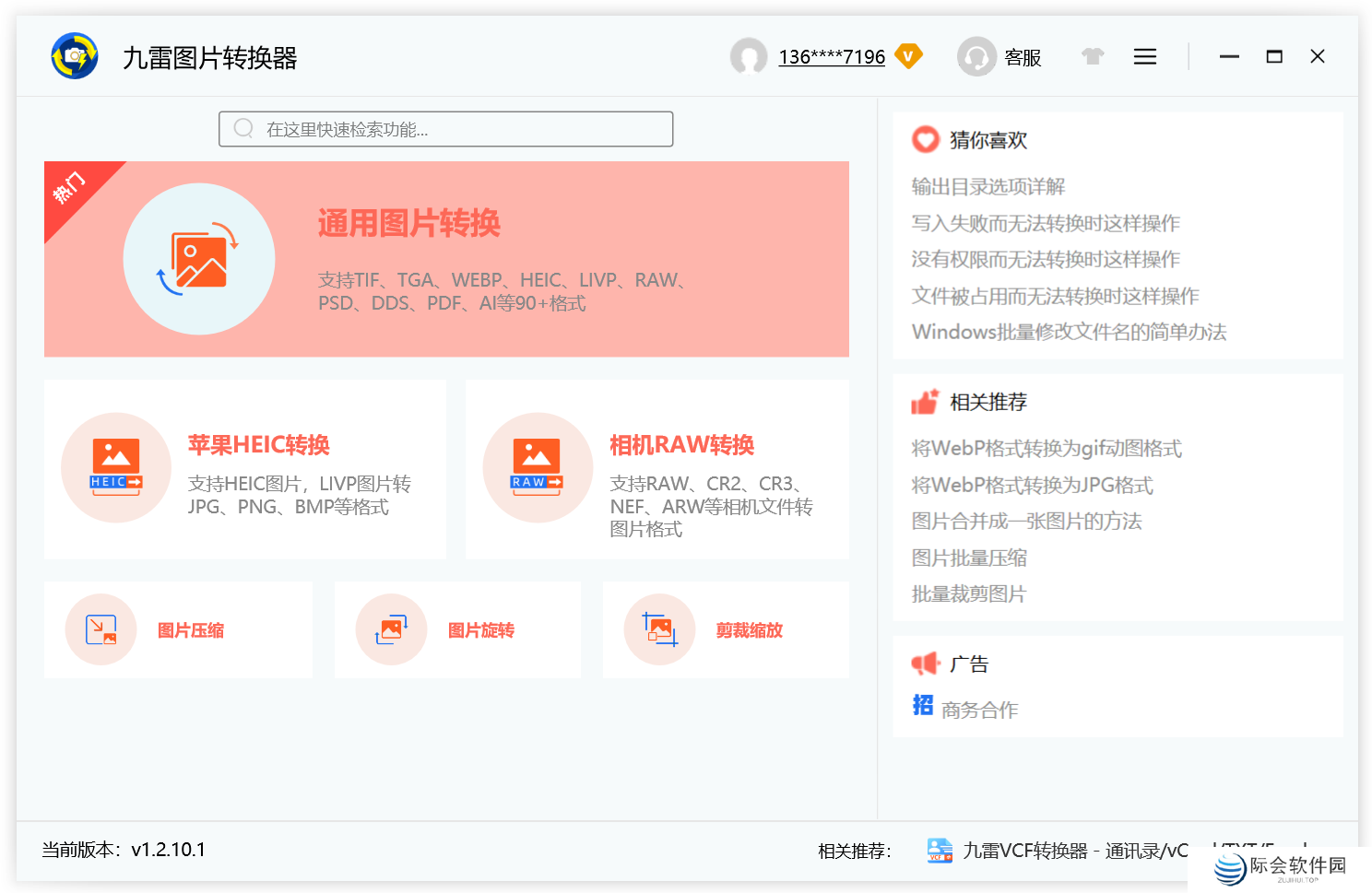Open 将WebP格式转换为JPG格式 guide
The height and width of the screenshot is (893, 1372).
(x=1032, y=485)
